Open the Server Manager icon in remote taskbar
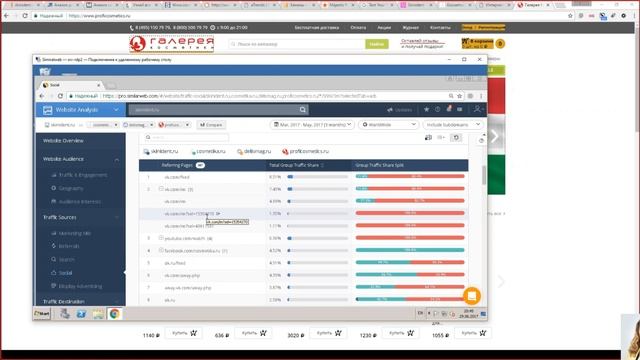Viewport: 640px width, 360px height. 64,314
